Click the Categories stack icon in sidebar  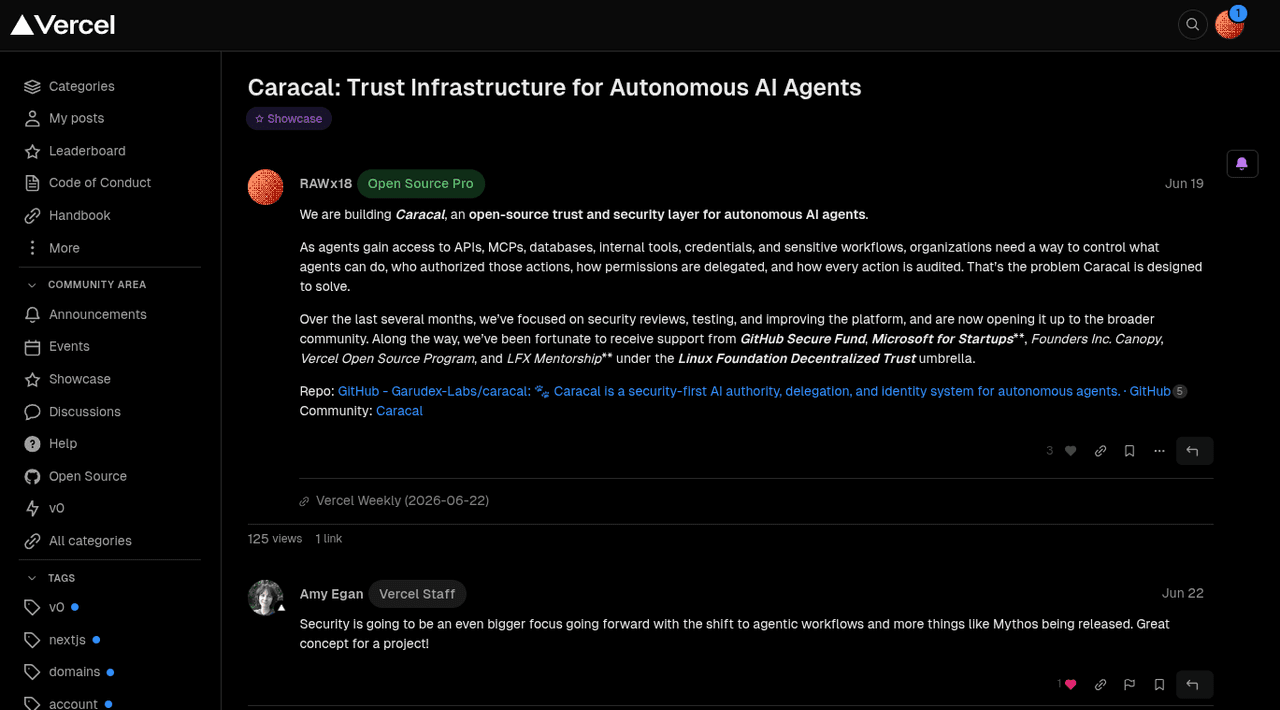click(32, 87)
